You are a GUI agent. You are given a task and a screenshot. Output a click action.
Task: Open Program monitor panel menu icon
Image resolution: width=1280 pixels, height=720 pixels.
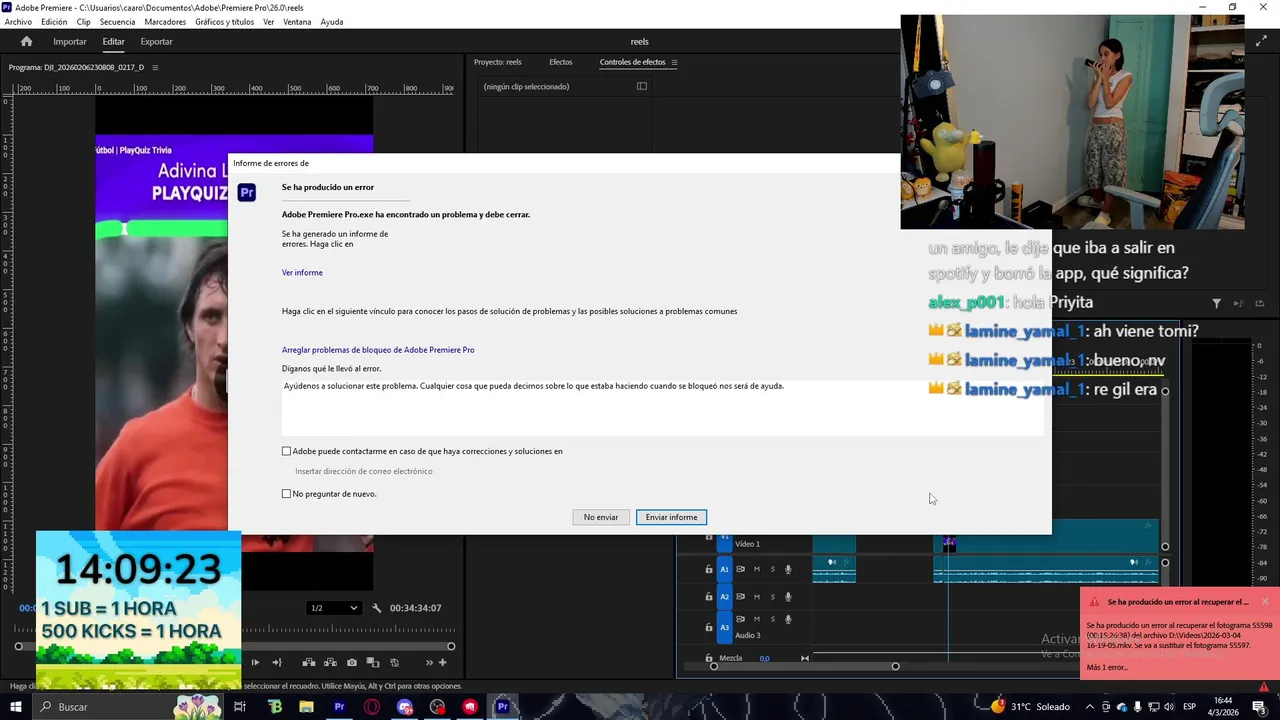[x=155, y=67]
